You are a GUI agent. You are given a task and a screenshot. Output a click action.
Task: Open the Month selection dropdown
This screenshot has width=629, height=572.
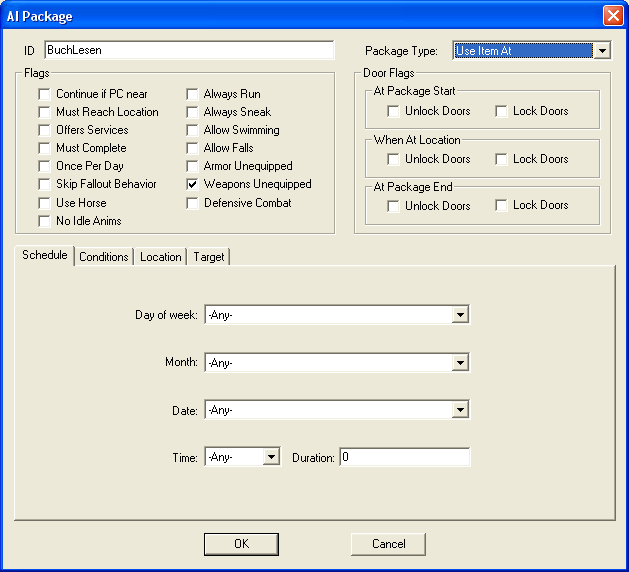point(459,363)
